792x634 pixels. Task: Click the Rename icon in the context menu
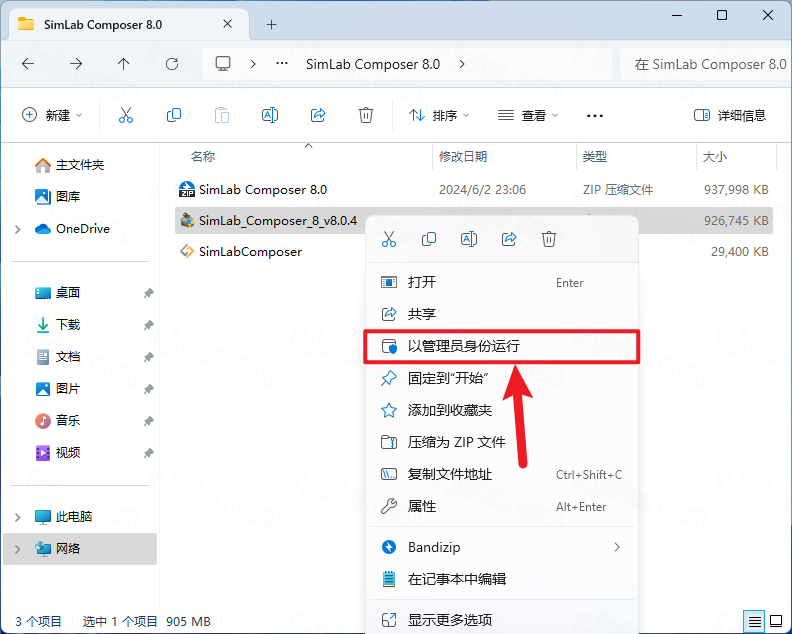click(469, 239)
